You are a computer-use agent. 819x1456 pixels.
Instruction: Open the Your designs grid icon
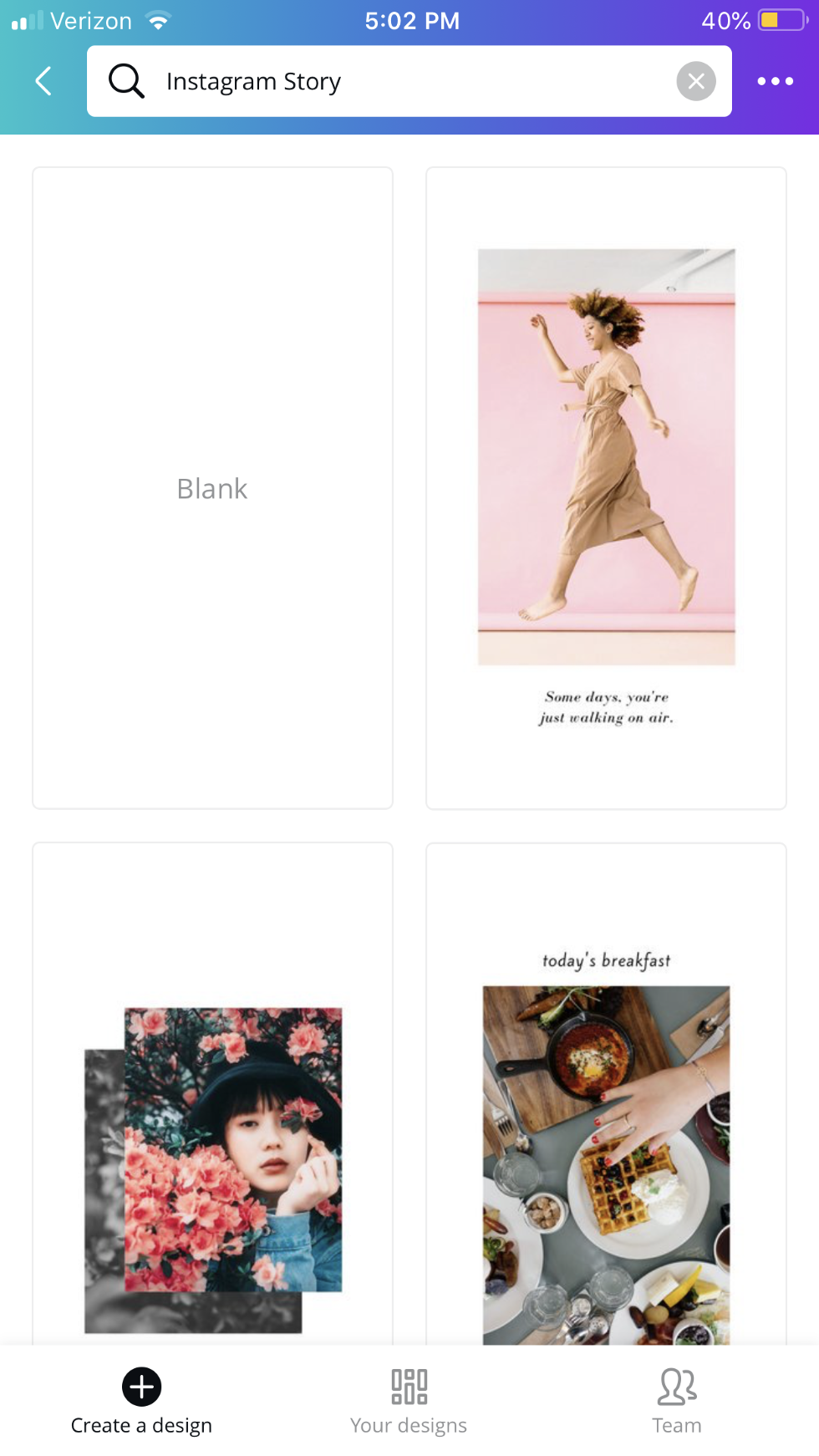[x=409, y=1387]
